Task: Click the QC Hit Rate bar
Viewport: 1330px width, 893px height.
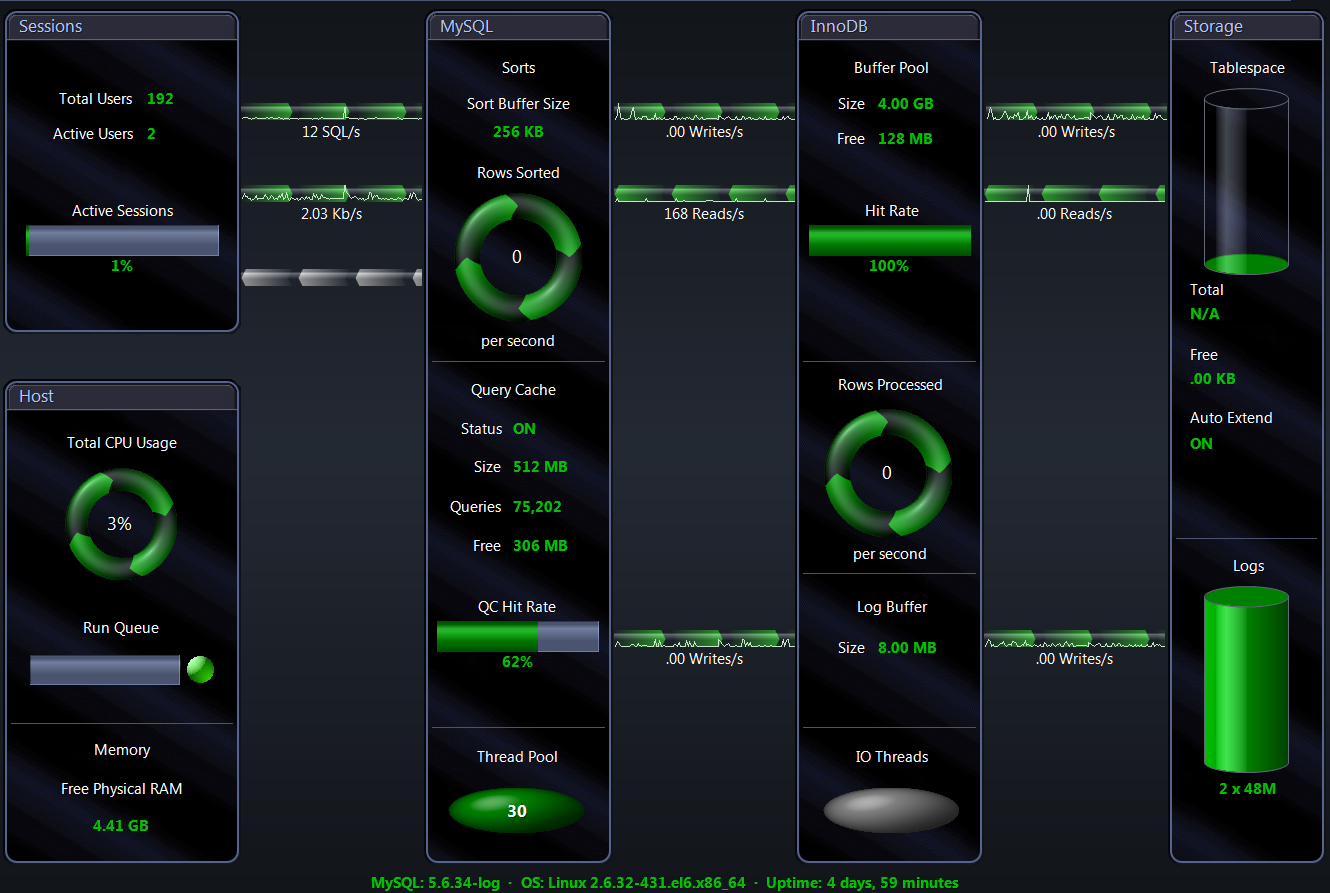Action: pyautogui.click(x=518, y=636)
